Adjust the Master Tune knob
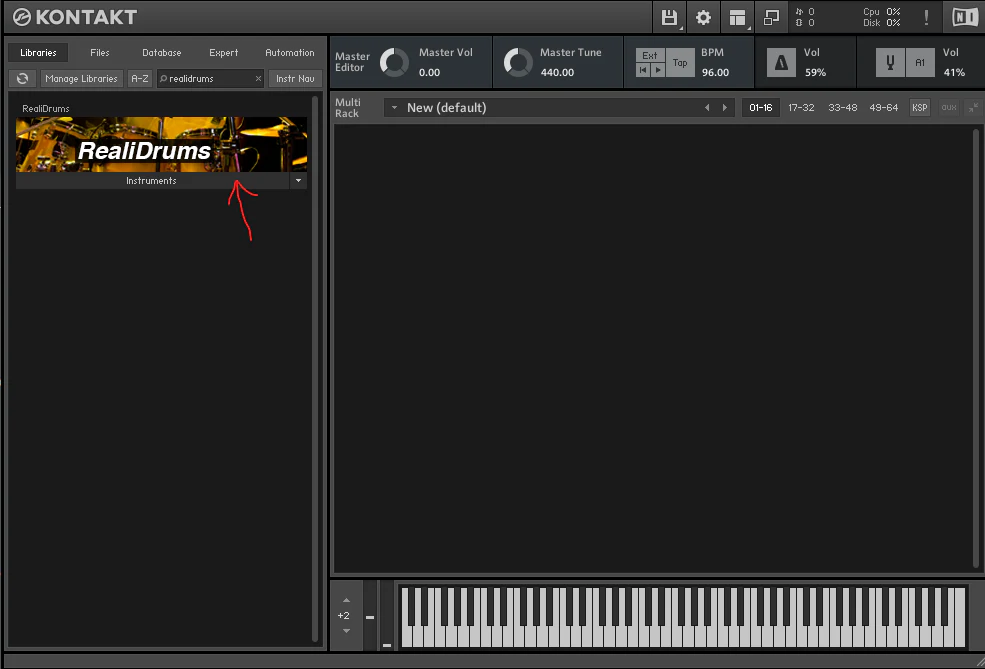This screenshot has width=985, height=669. click(x=518, y=62)
